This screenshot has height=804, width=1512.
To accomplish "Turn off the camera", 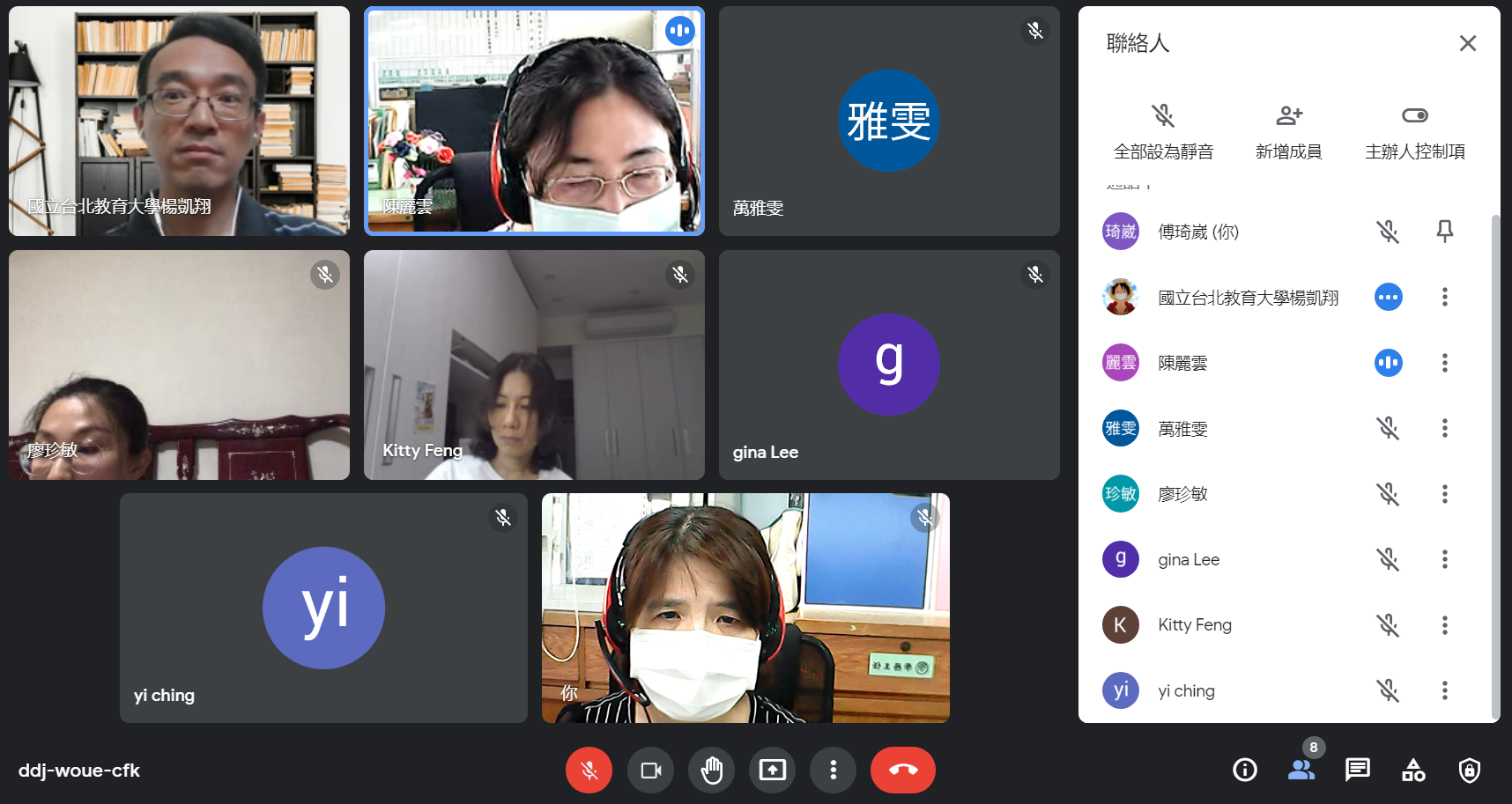I will 651,771.
